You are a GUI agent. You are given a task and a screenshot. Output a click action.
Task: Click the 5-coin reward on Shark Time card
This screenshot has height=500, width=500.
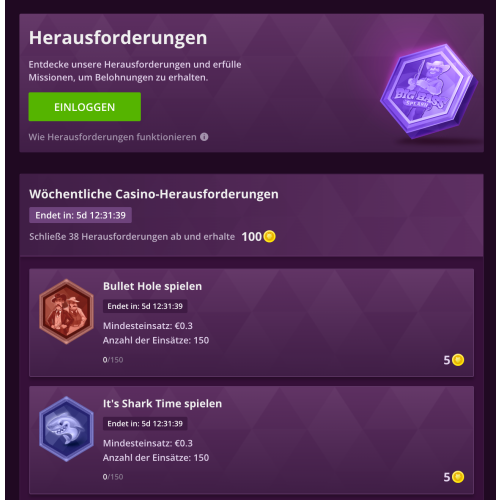454,477
